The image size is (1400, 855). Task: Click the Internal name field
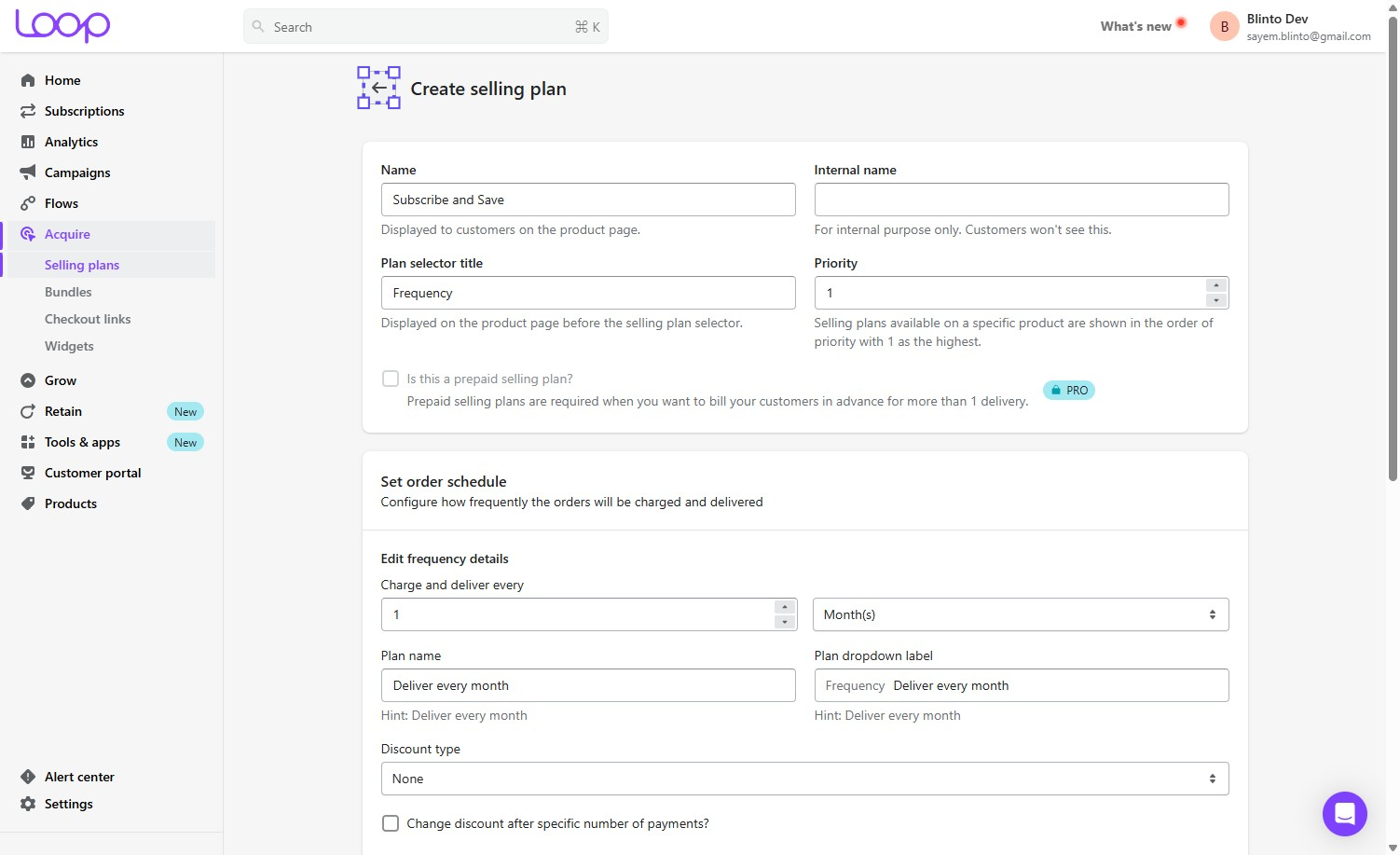tap(1022, 200)
